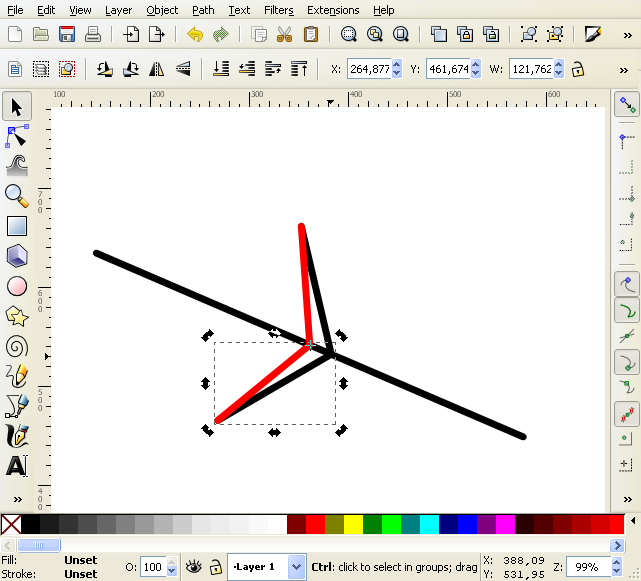Image resolution: width=641 pixels, height=581 pixels.
Task: Expand the toolbox overflow chevron
Action: [17, 499]
